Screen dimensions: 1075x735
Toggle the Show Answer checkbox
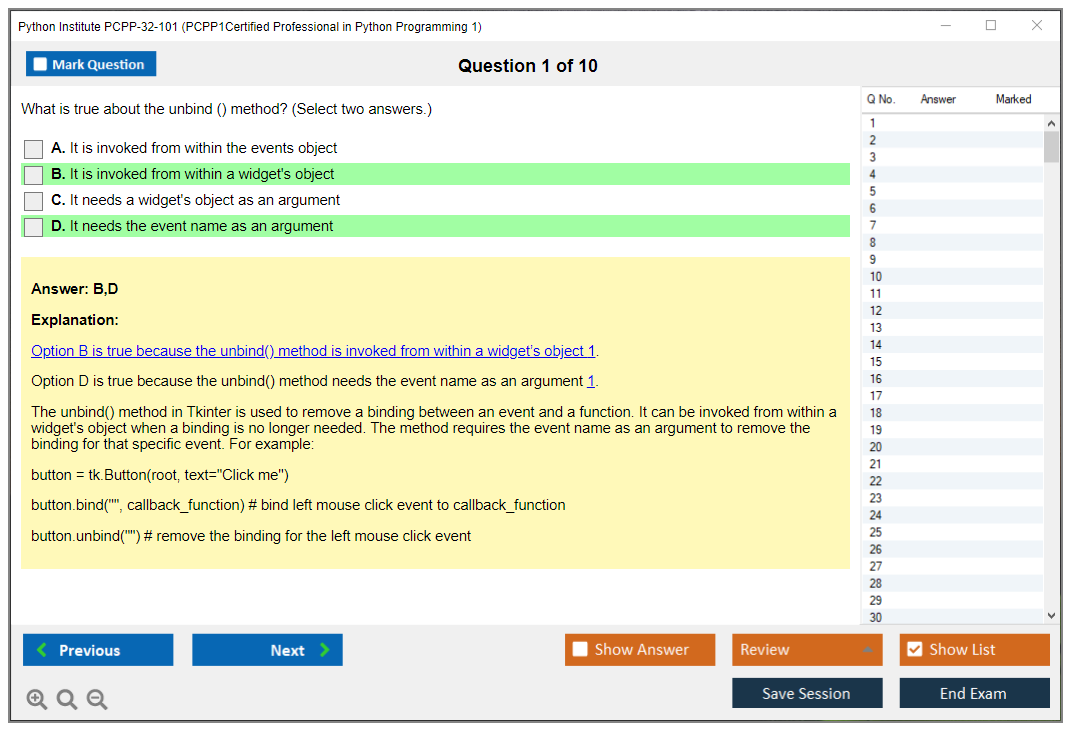[581, 650]
